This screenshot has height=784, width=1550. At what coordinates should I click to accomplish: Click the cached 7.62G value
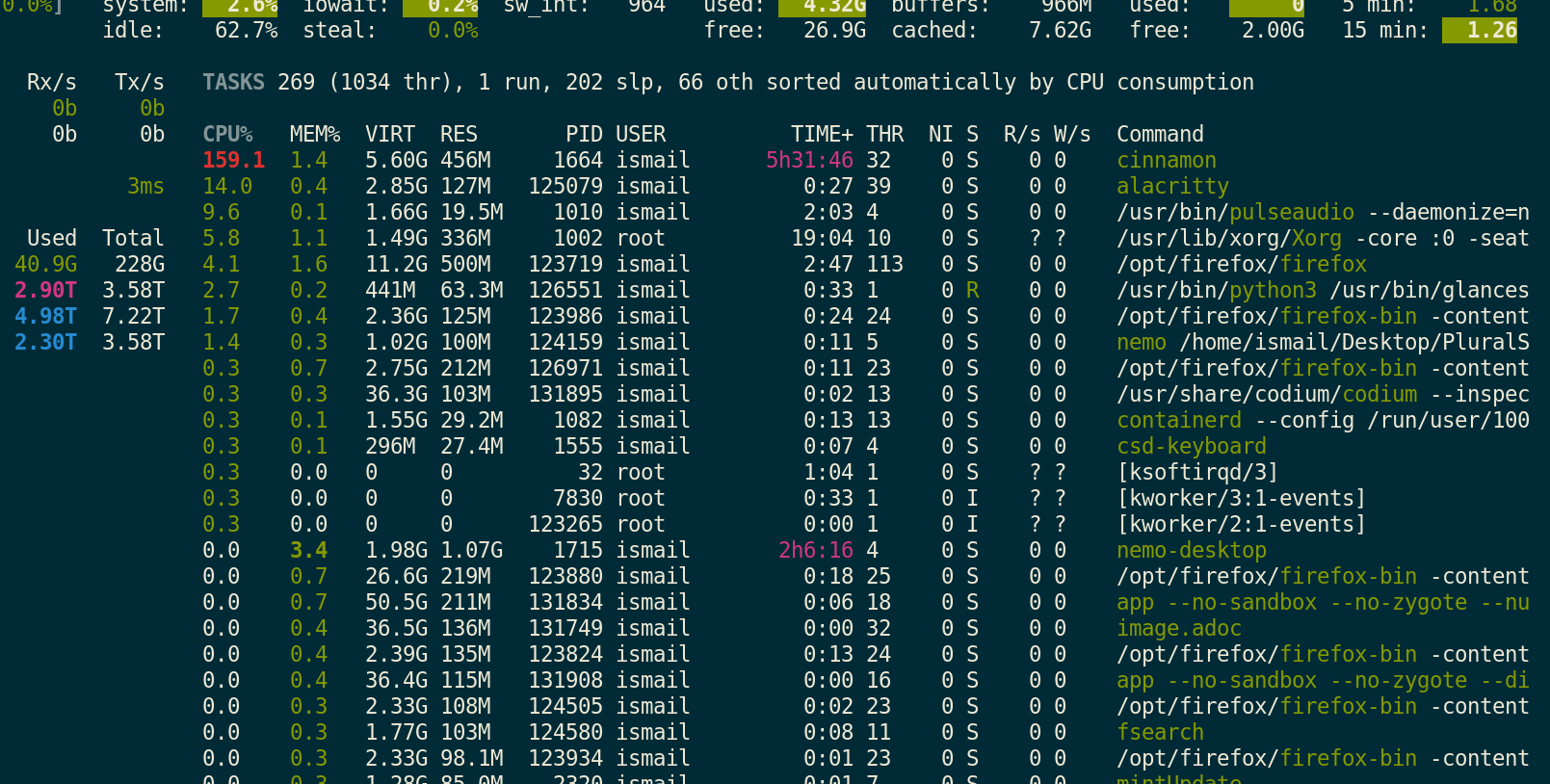click(1060, 30)
